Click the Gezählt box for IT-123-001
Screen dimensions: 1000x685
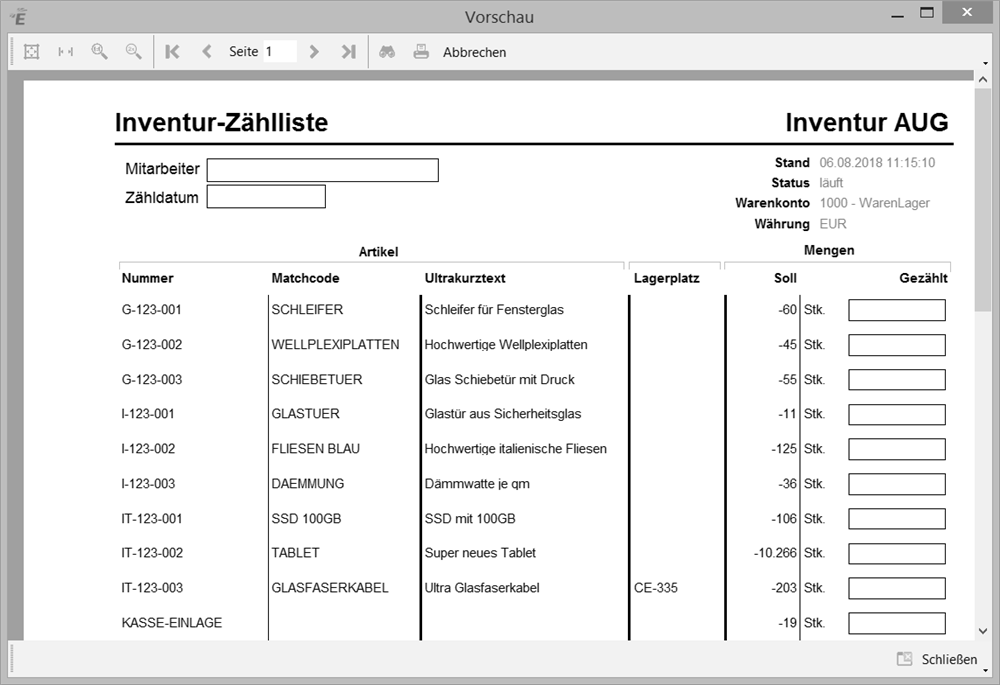pos(897,519)
